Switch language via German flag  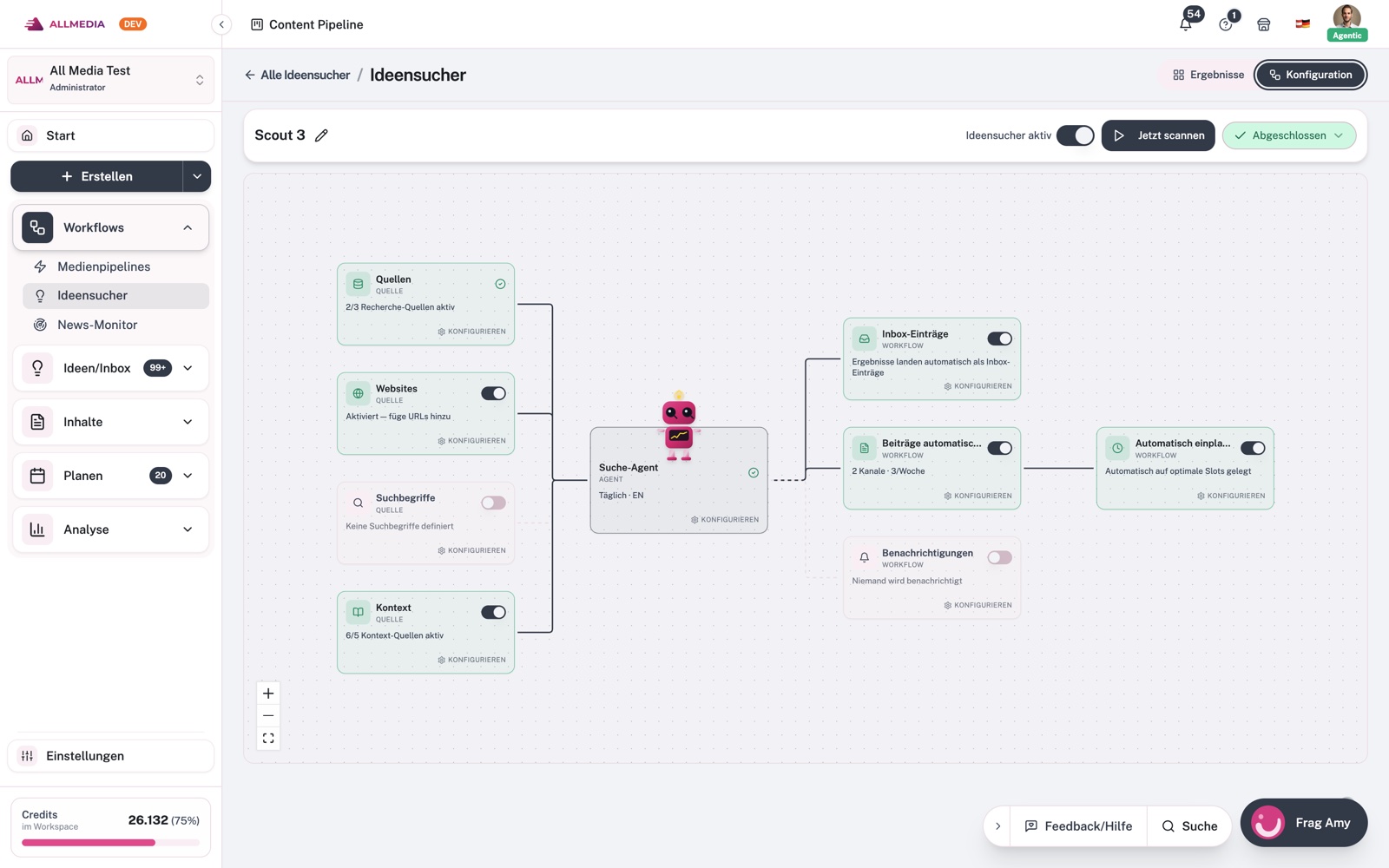[x=1302, y=24]
